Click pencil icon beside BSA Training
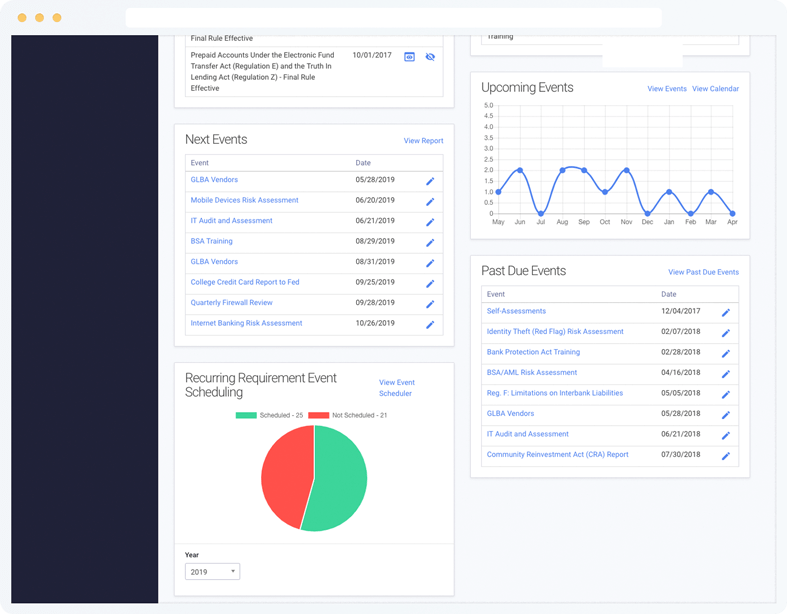 coord(430,243)
